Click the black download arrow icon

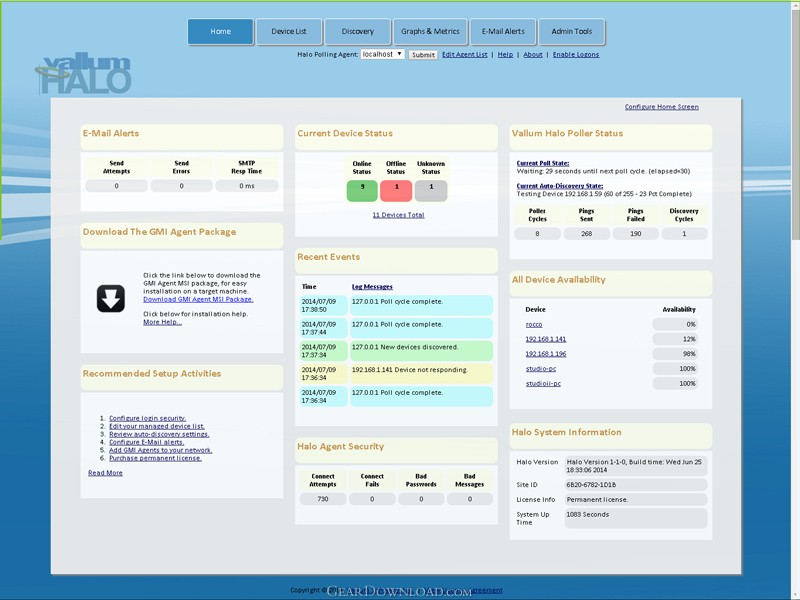(111, 298)
